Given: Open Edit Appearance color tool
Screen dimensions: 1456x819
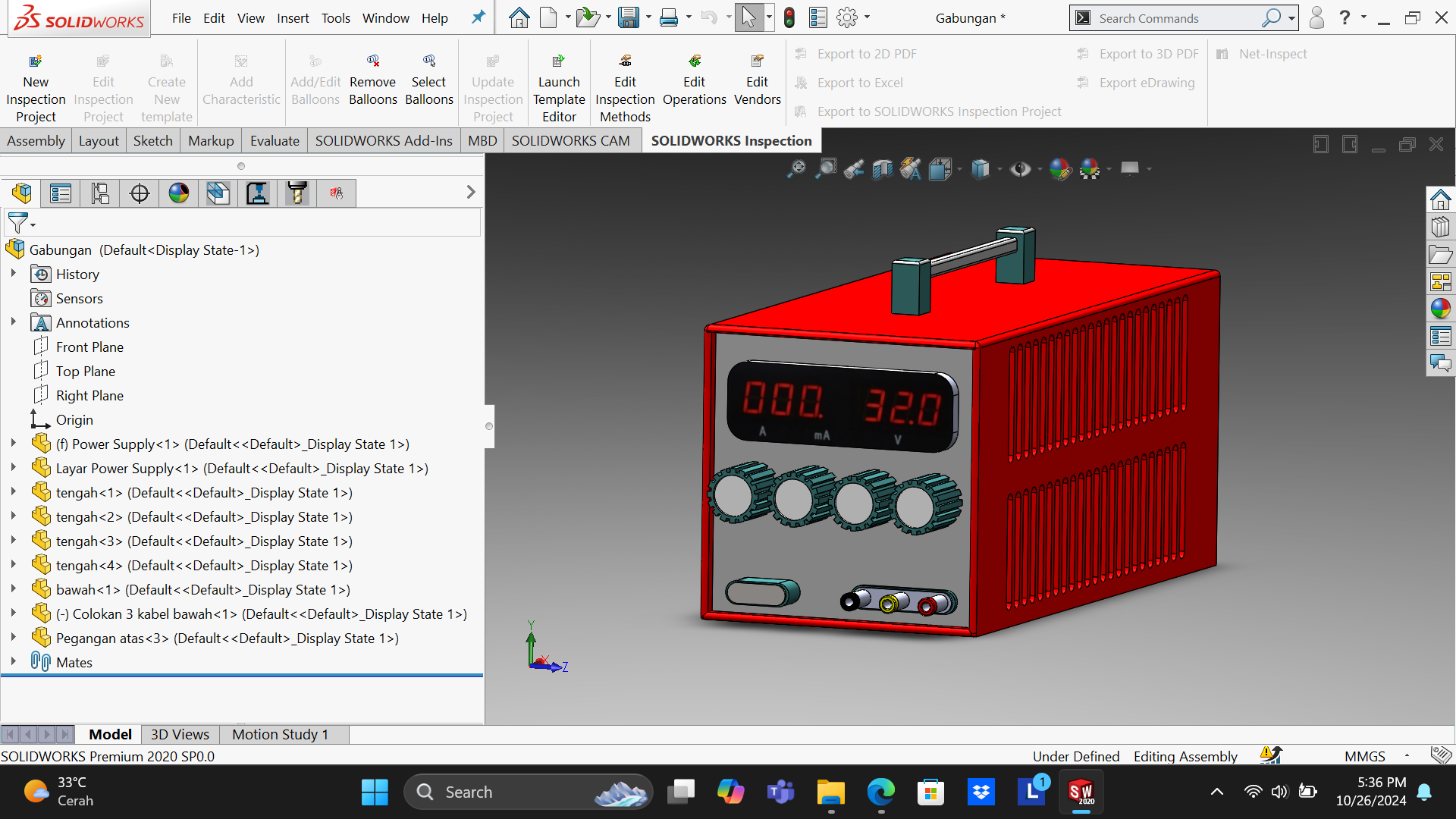Looking at the screenshot, I should click(1060, 168).
